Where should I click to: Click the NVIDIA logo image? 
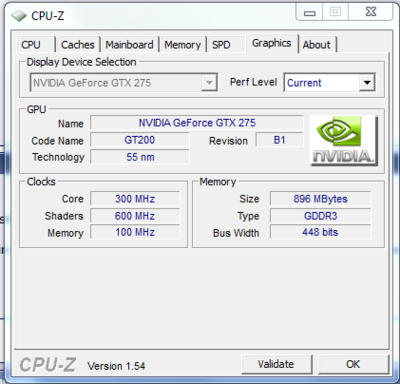point(343,140)
